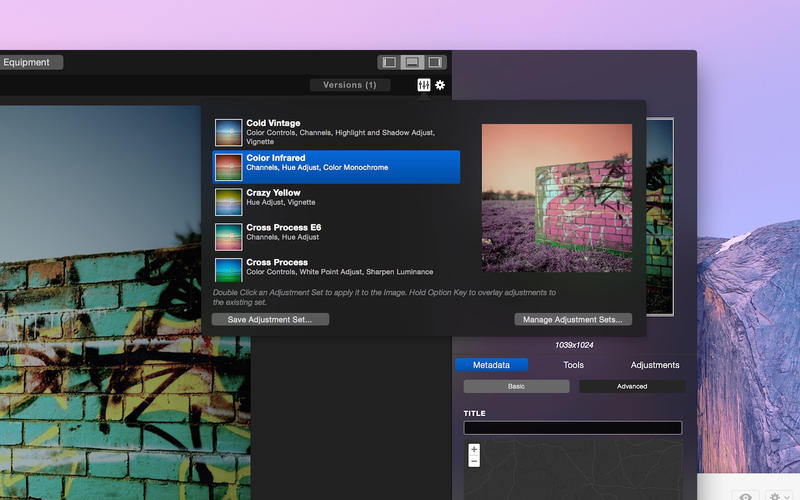Zoom out on the map
Image resolution: width=800 pixels, height=500 pixels.
click(474, 461)
